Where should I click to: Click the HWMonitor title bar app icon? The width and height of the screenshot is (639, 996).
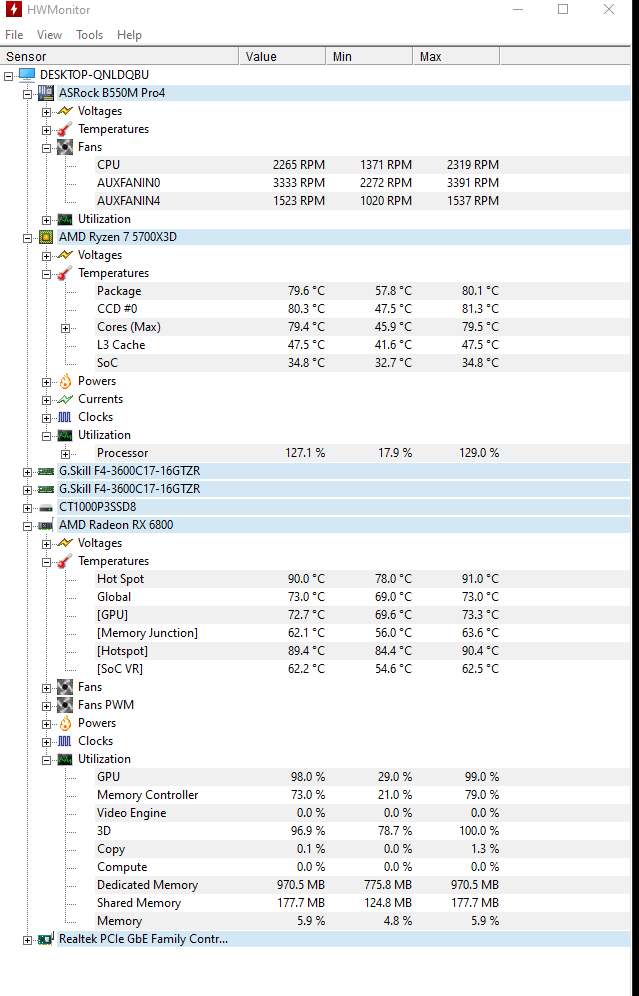[x=13, y=10]
